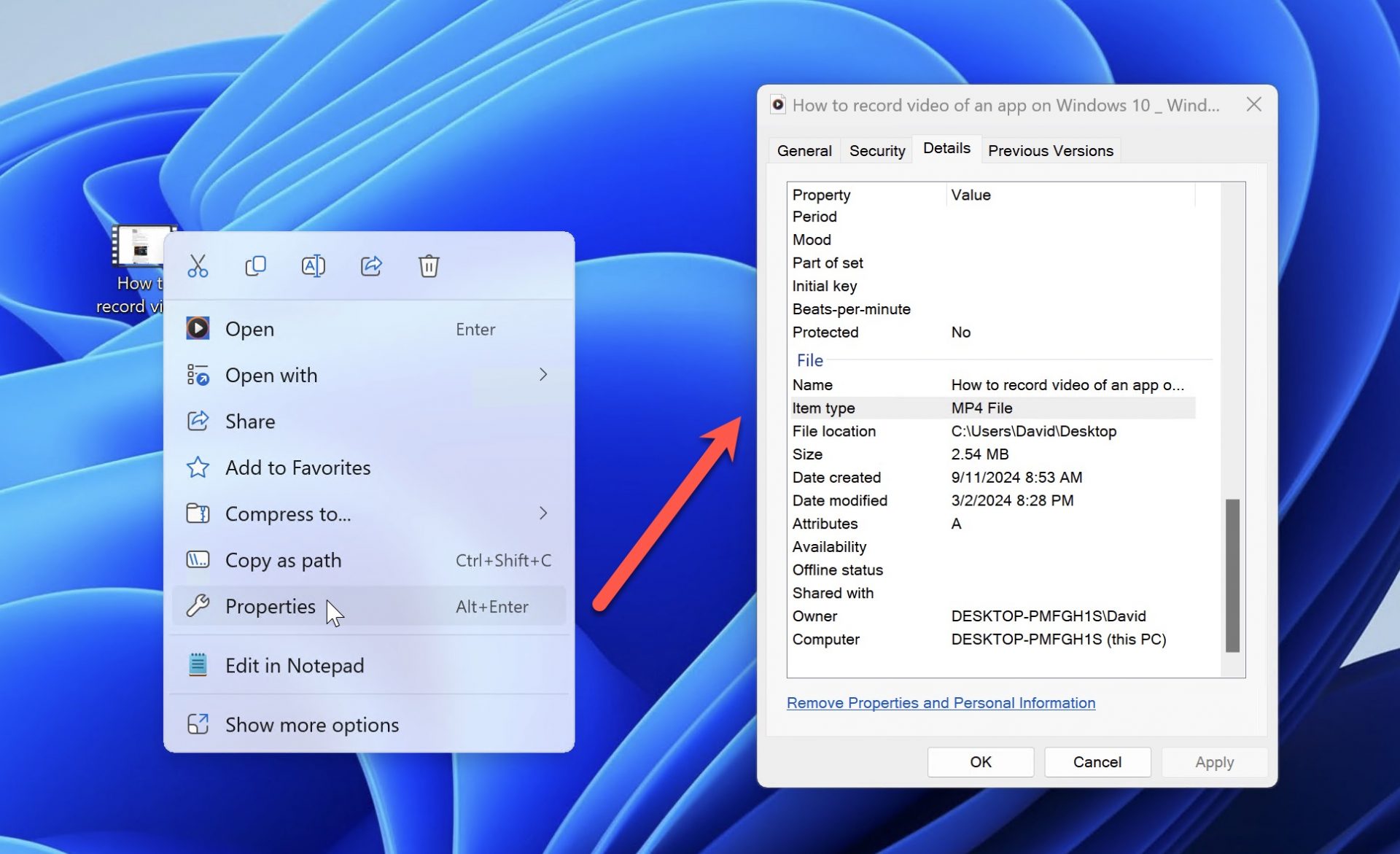Switch to the General tab
The height and width of the screenshot is (854, 1400).
(x=804, y=150)
